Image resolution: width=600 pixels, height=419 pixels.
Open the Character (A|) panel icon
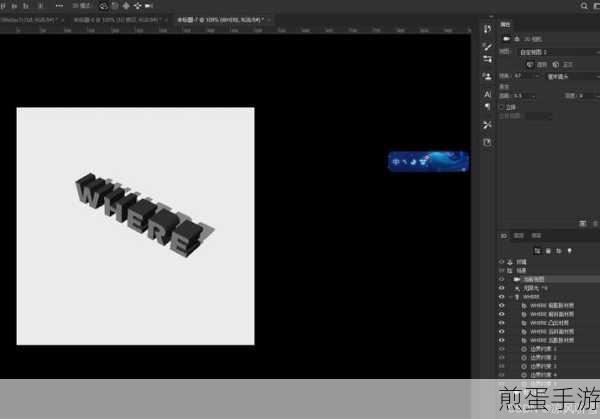(487, 94)
